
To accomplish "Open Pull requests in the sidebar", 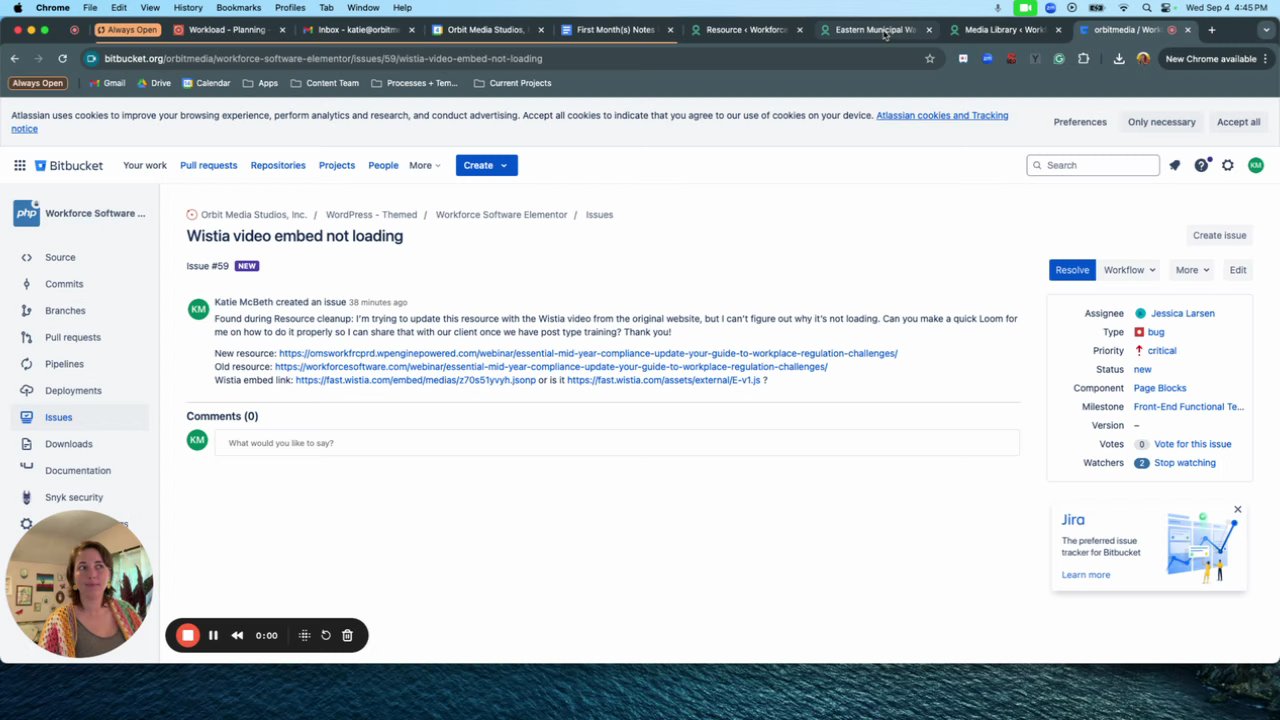I will [x=73, y=337].
